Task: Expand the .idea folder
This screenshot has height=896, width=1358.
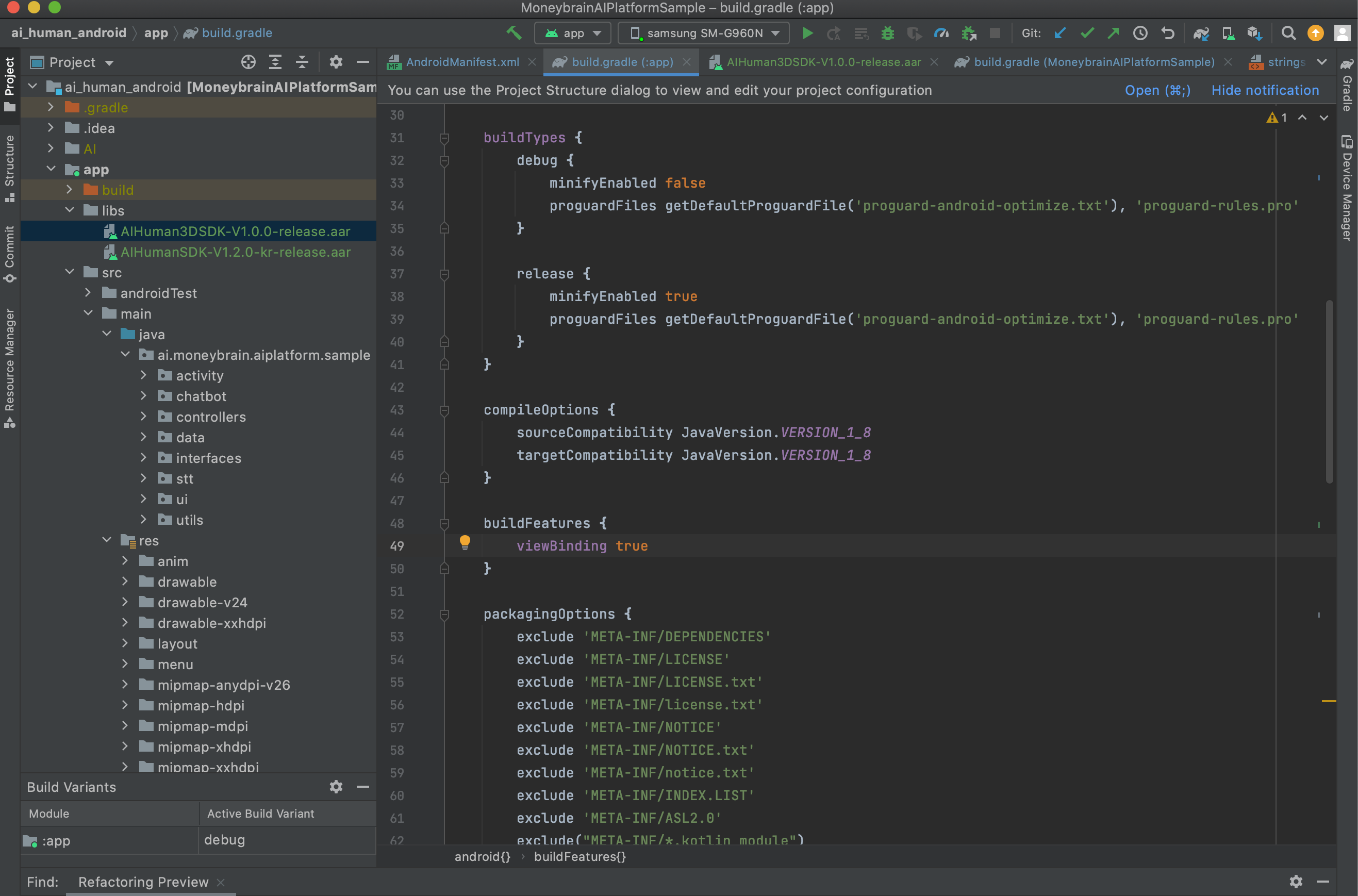Action: click(51, 127)
